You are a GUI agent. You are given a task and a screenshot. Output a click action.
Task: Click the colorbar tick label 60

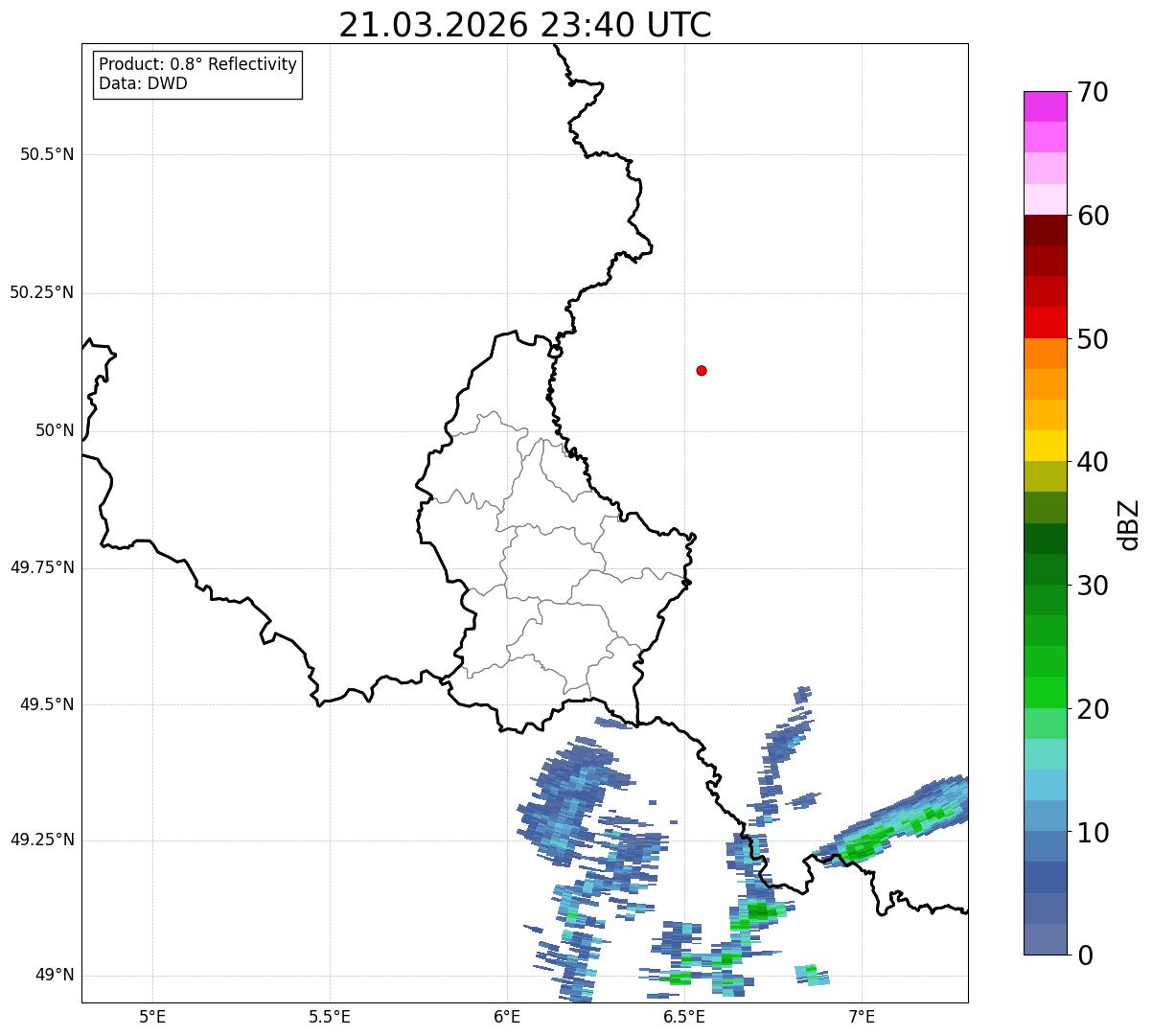click(1093, 216)
